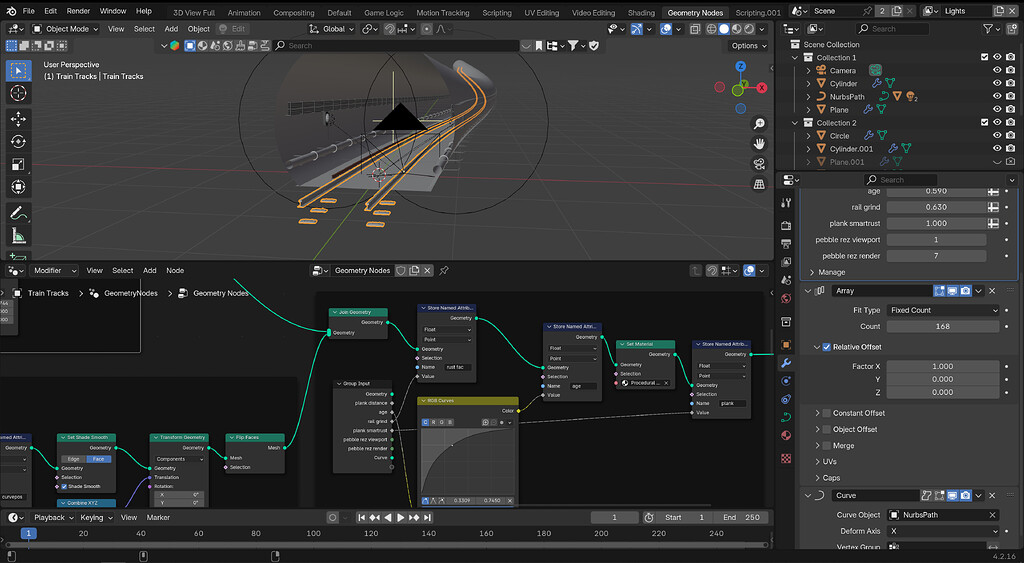Click the RGB Curves graph area
1024x563 pixels.
pos(468,461)
